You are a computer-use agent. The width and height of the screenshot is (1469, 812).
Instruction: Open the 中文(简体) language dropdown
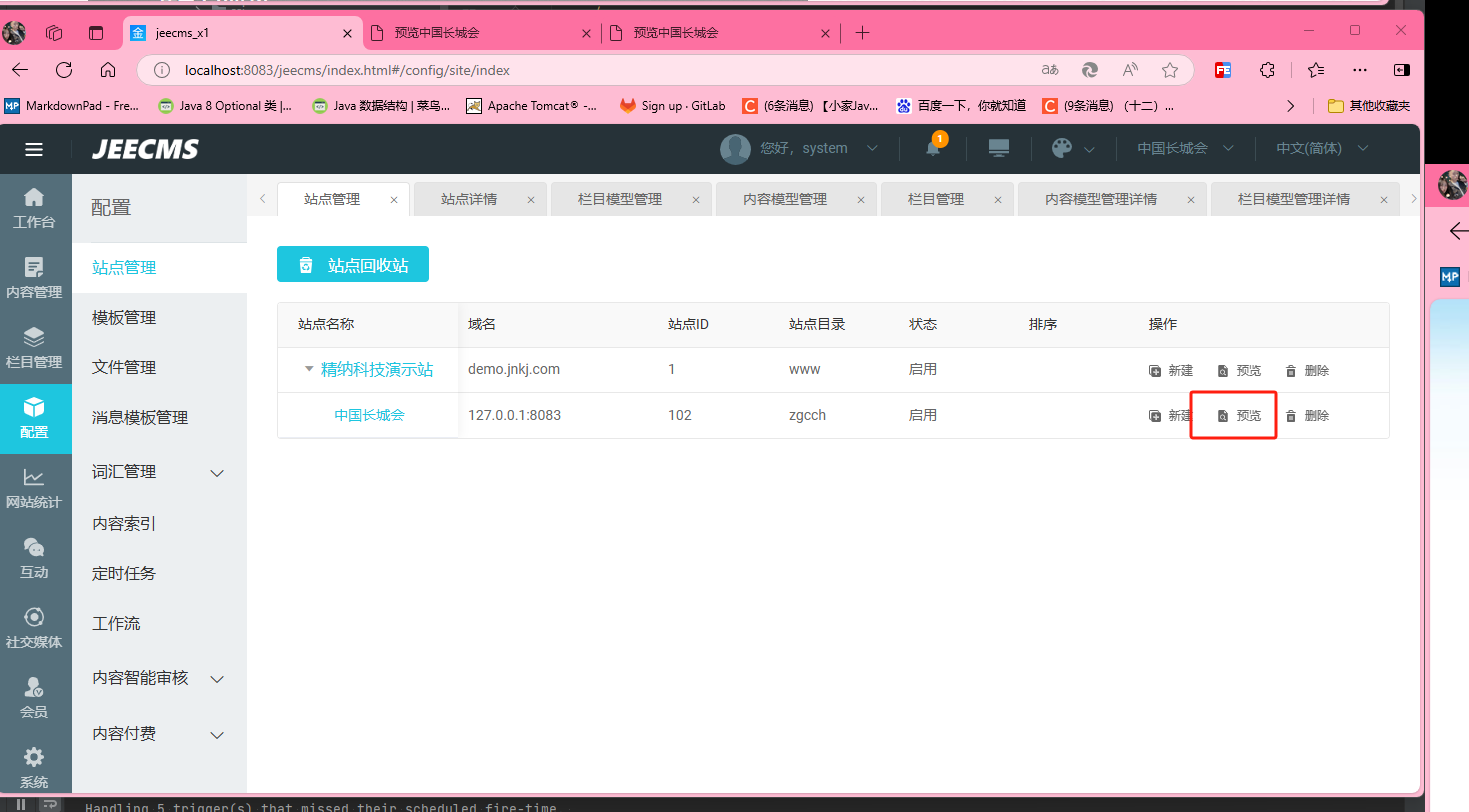1322,148
